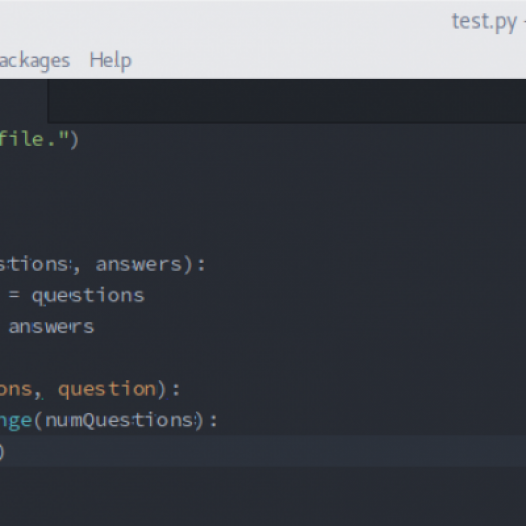Viewport: 526px width, 526px height.
Task: Click the parenthesis on the highlighted line
Action: pos(2,452)
